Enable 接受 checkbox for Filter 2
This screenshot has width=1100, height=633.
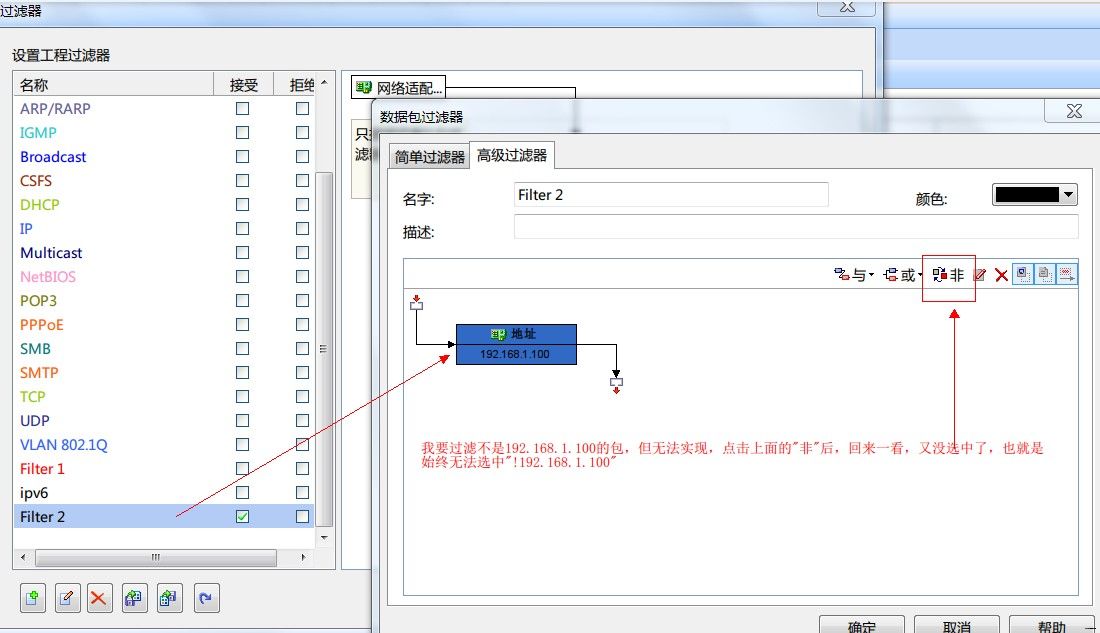[x=242, y=517]
